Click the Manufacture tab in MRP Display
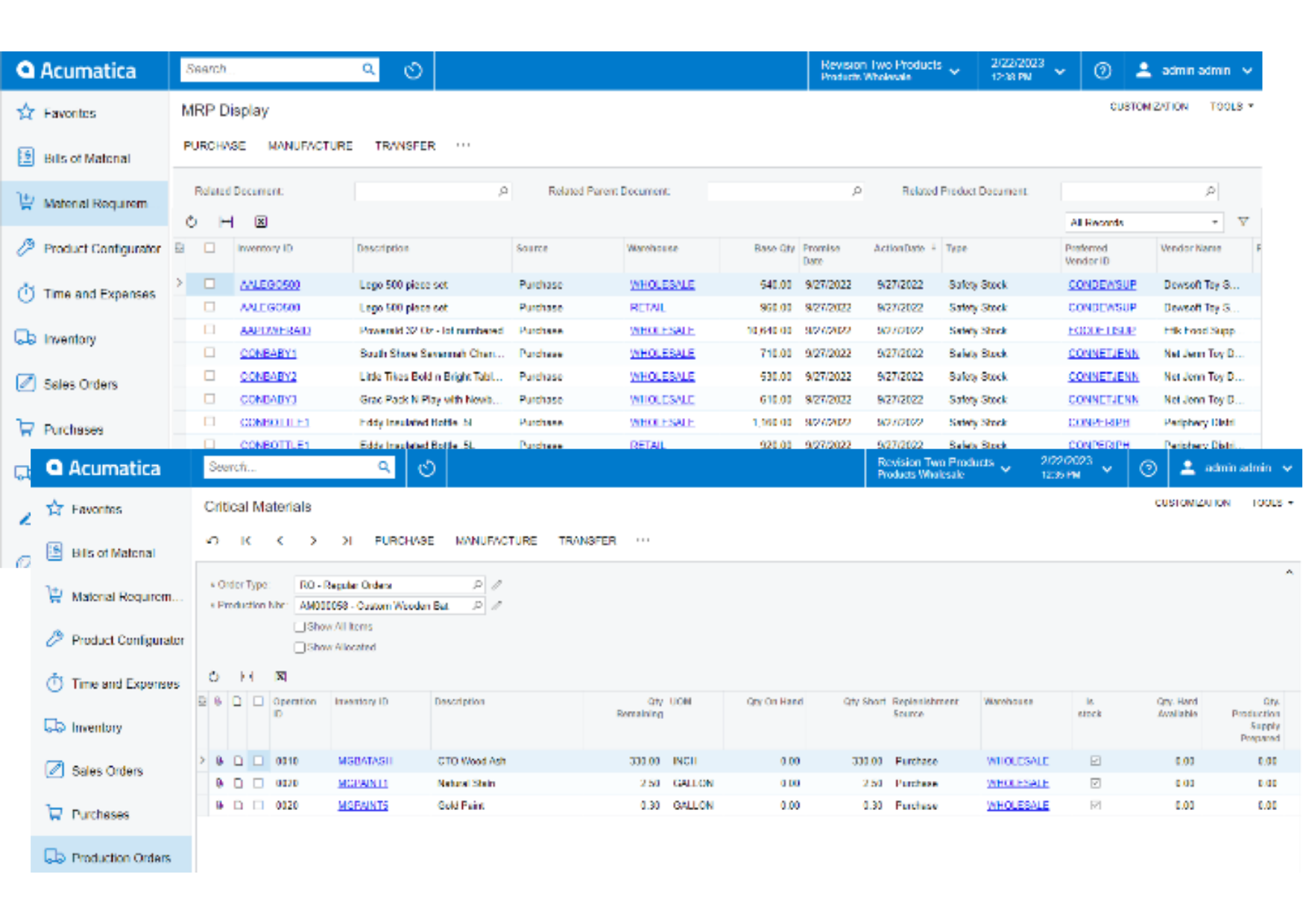 [x=310, y=146]
